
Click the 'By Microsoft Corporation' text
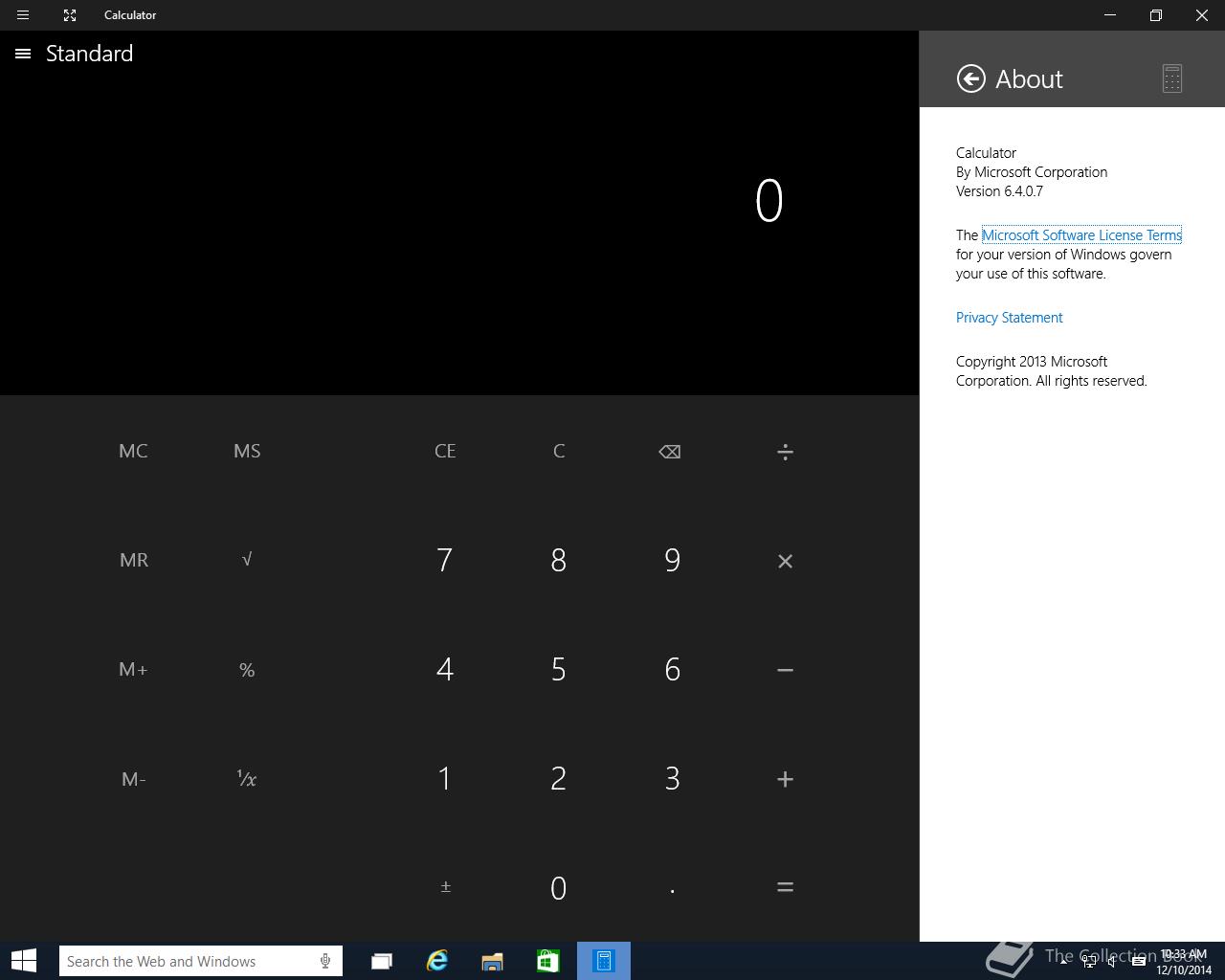point(1032,172)
